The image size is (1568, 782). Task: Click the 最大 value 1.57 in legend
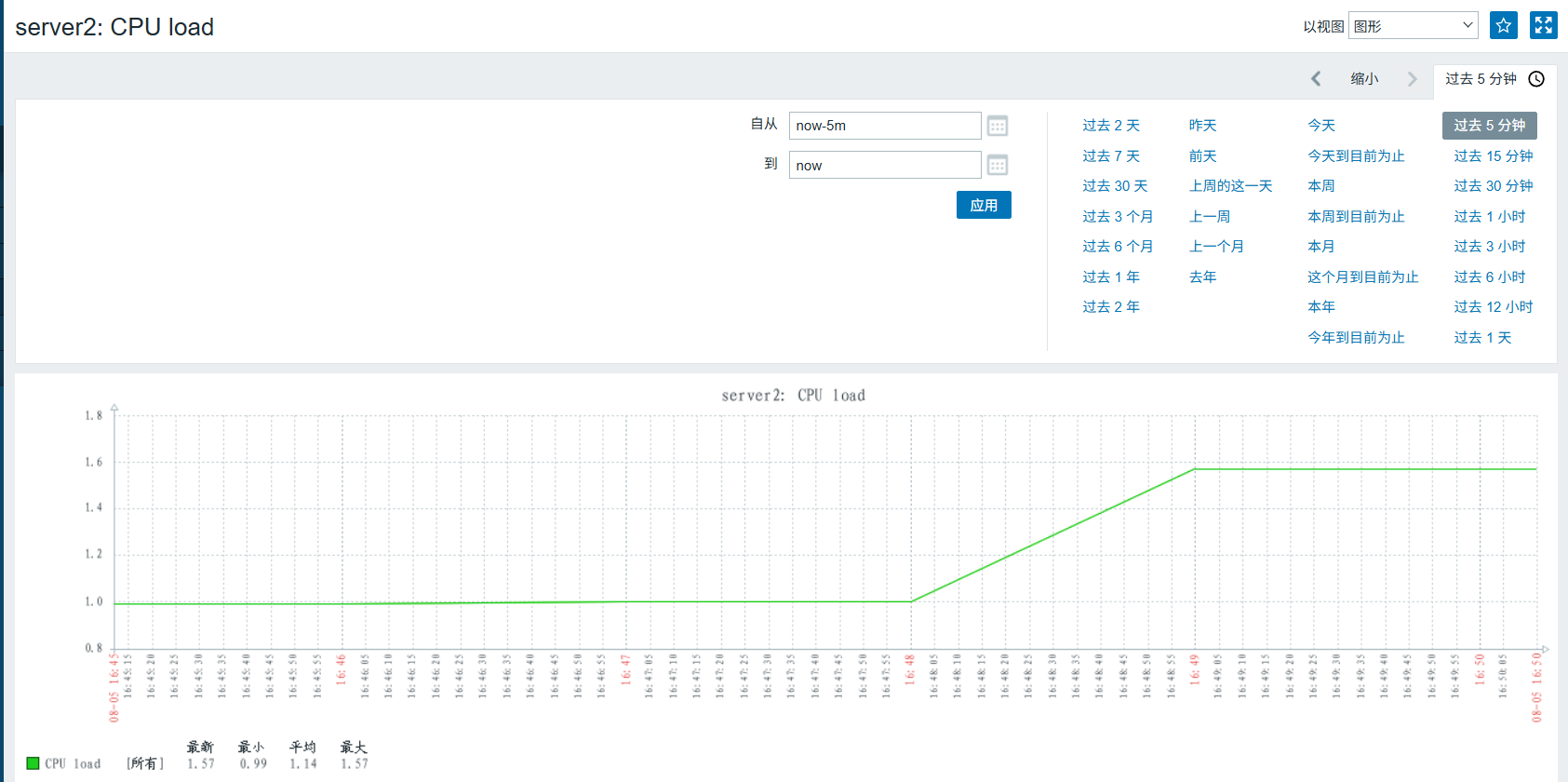pyautogui.click(x=354, y=763)
